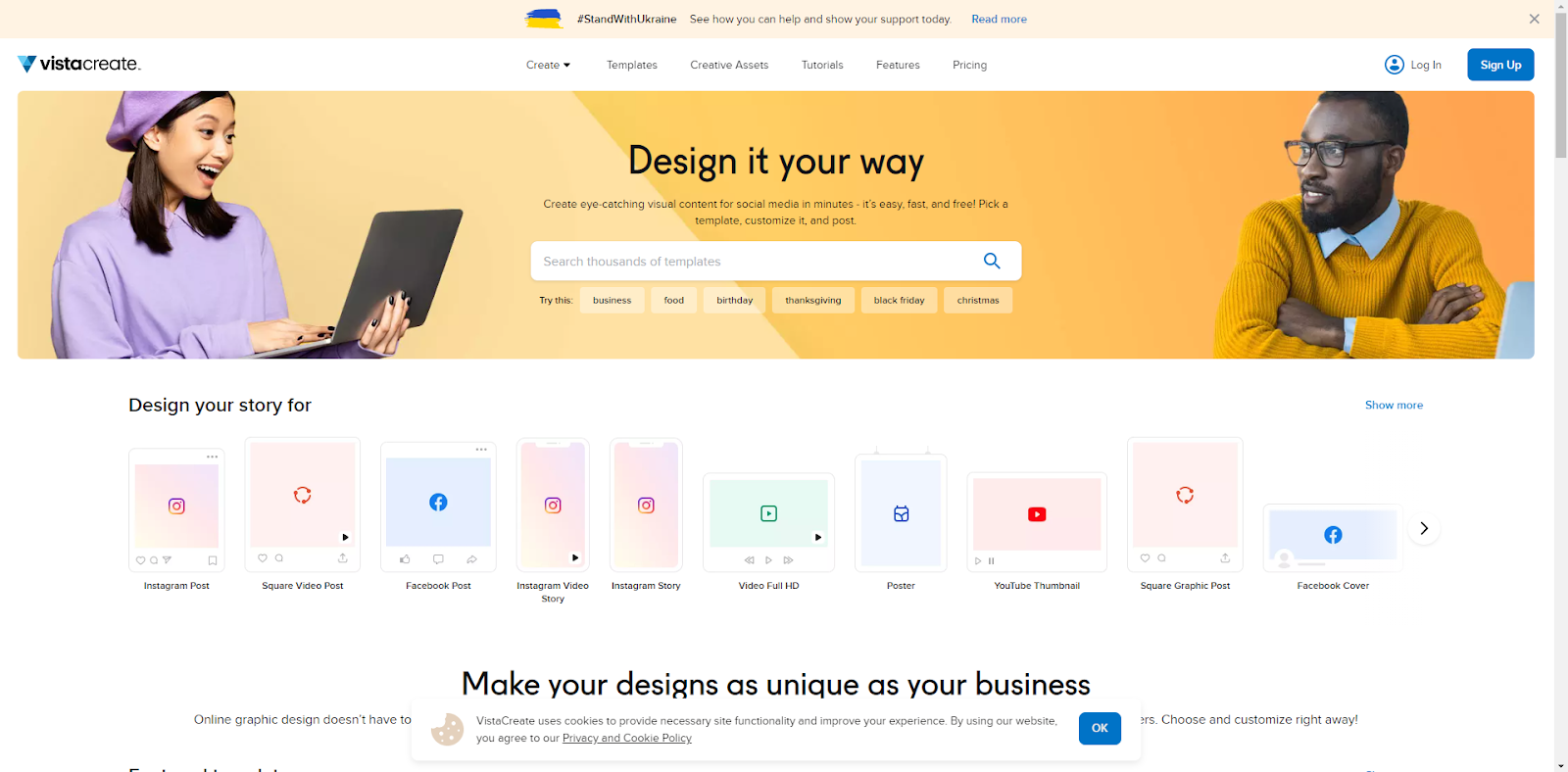Click the comment icon on Facebook Post card
Image resolution: width=1568 pixels, height=772 pixels.
pyautogui.click(x=438, y=559)
